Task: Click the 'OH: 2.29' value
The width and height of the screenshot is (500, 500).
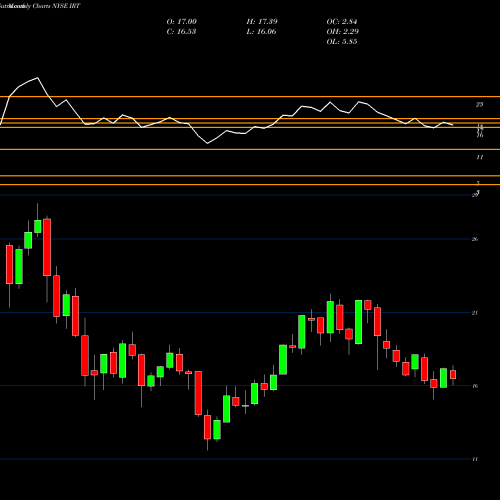Action: 342,32
